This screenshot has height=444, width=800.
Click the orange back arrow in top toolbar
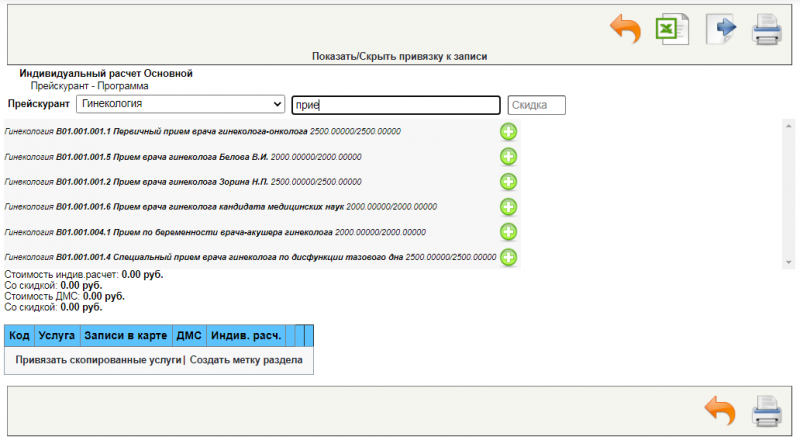[x=625, y=29]
